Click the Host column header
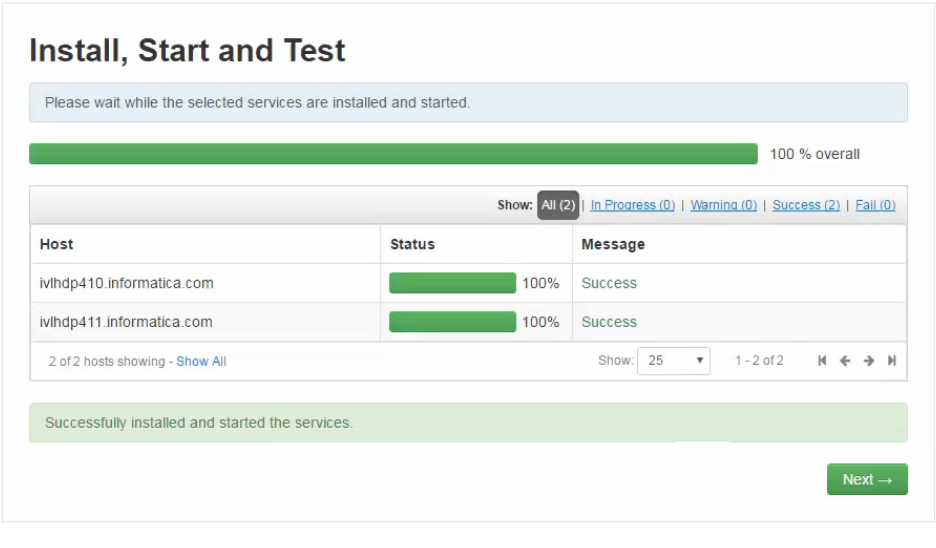This screenshot has width=936, height=548. click(x=56, y=244)
